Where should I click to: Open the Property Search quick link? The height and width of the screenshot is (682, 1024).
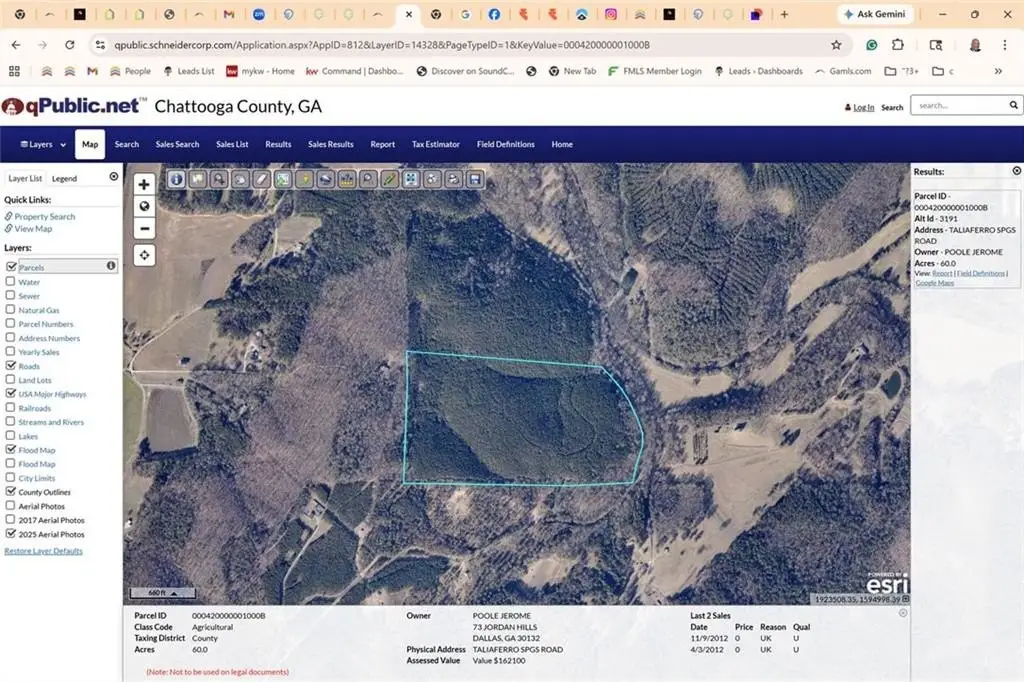45,216
